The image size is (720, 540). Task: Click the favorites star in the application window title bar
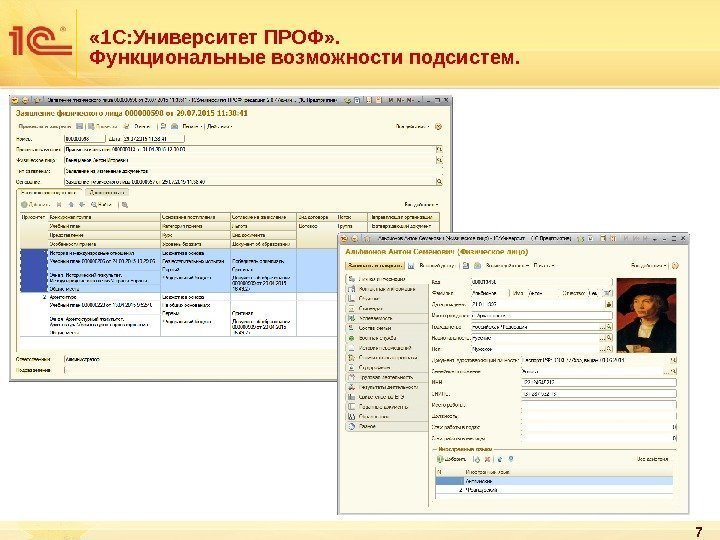[38, 100]
